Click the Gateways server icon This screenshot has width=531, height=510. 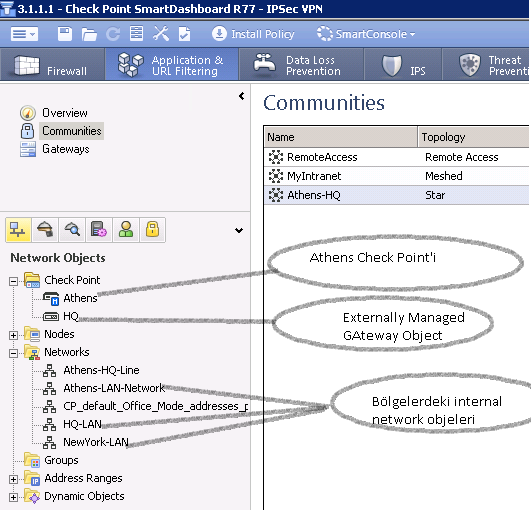28,149
